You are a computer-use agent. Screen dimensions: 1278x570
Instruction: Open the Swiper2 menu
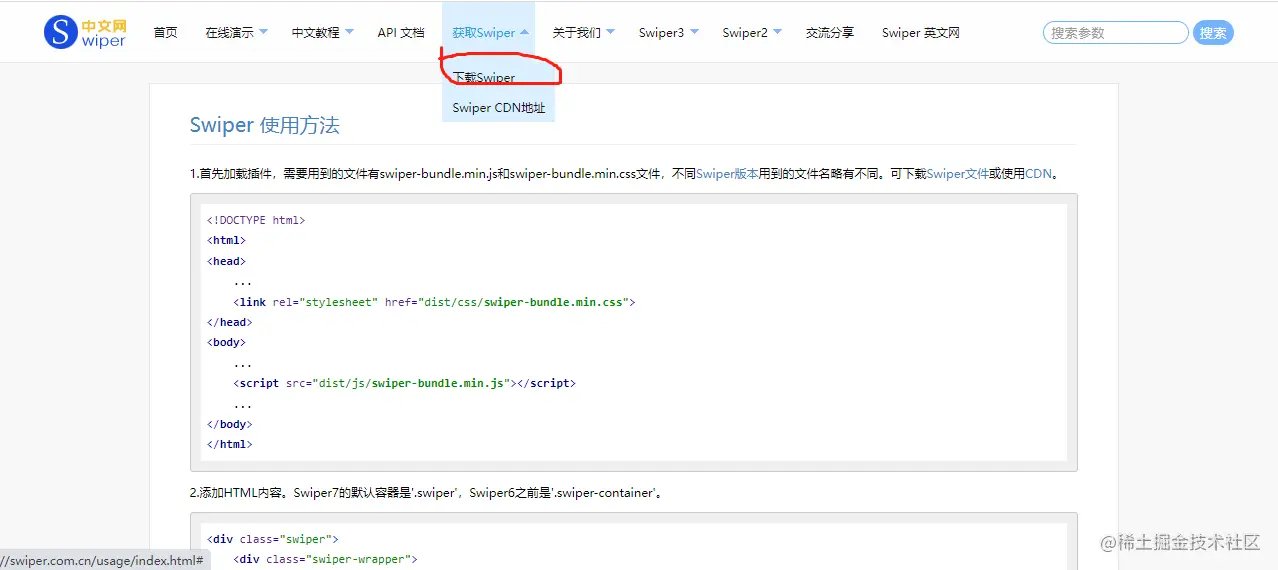[x=745, y=33]
